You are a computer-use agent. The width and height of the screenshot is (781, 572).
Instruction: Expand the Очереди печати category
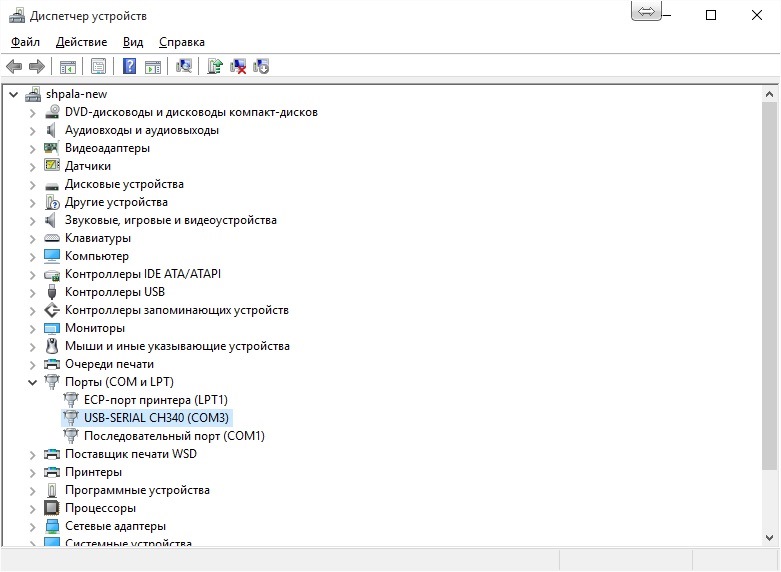pyautogui.click(x=32, y=365)
